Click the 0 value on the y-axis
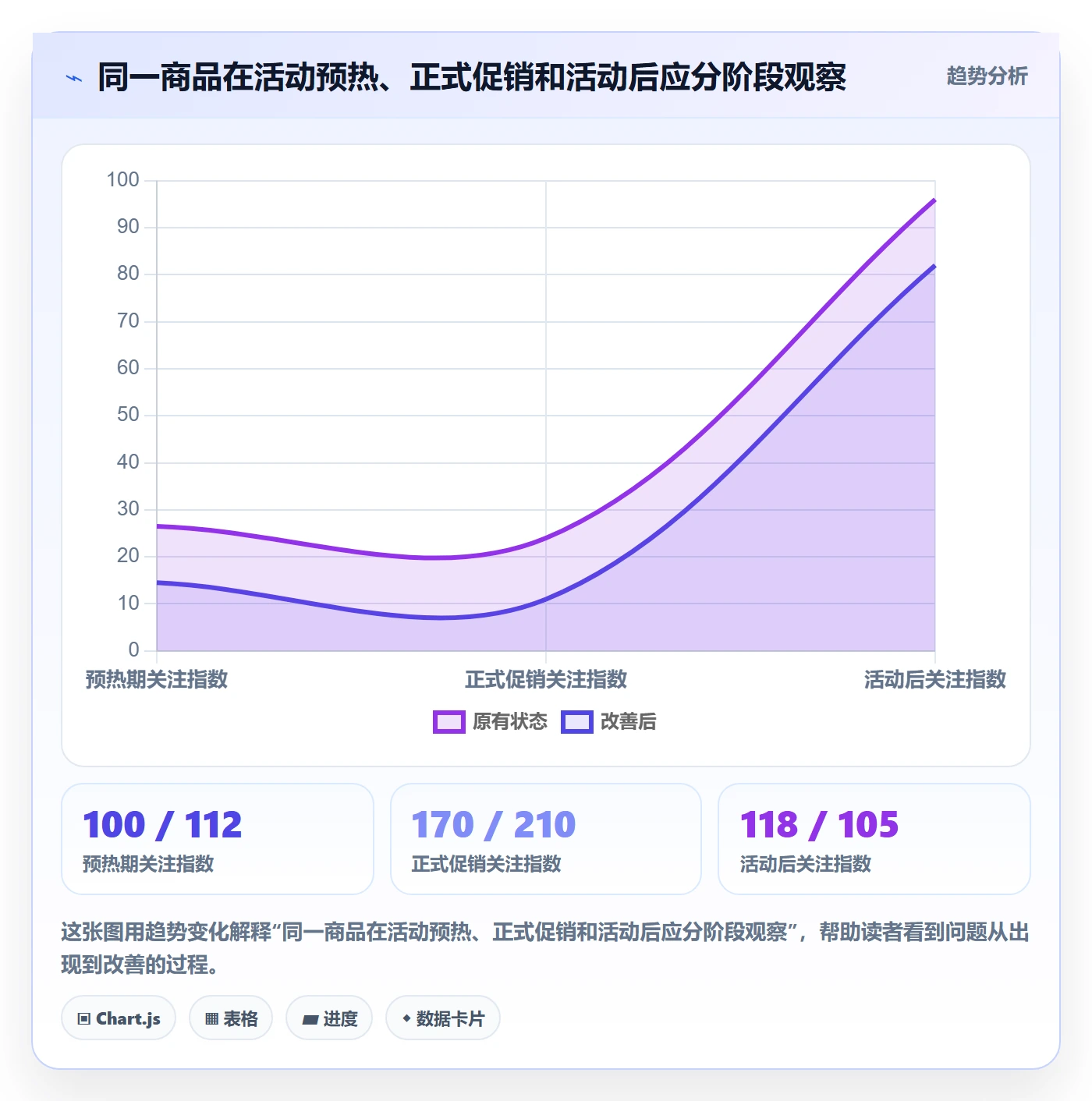The width and height of the screenshot is (1092, 1101). point(134,650)
